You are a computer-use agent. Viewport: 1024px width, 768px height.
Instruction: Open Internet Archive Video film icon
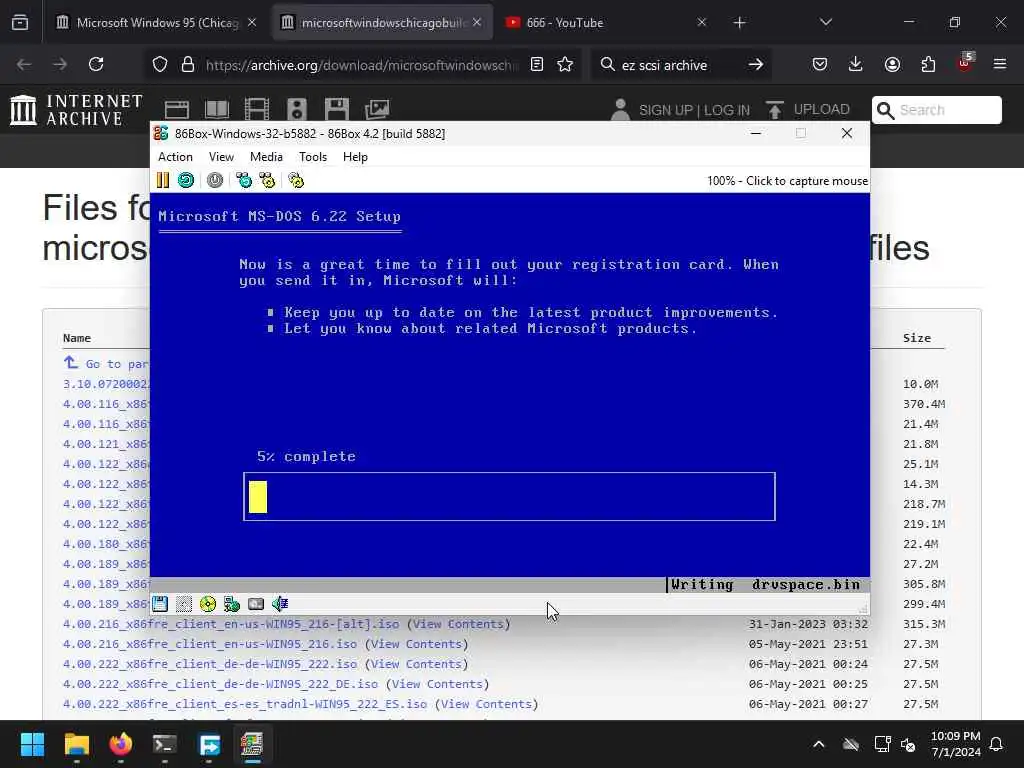[x=257, y=110]
